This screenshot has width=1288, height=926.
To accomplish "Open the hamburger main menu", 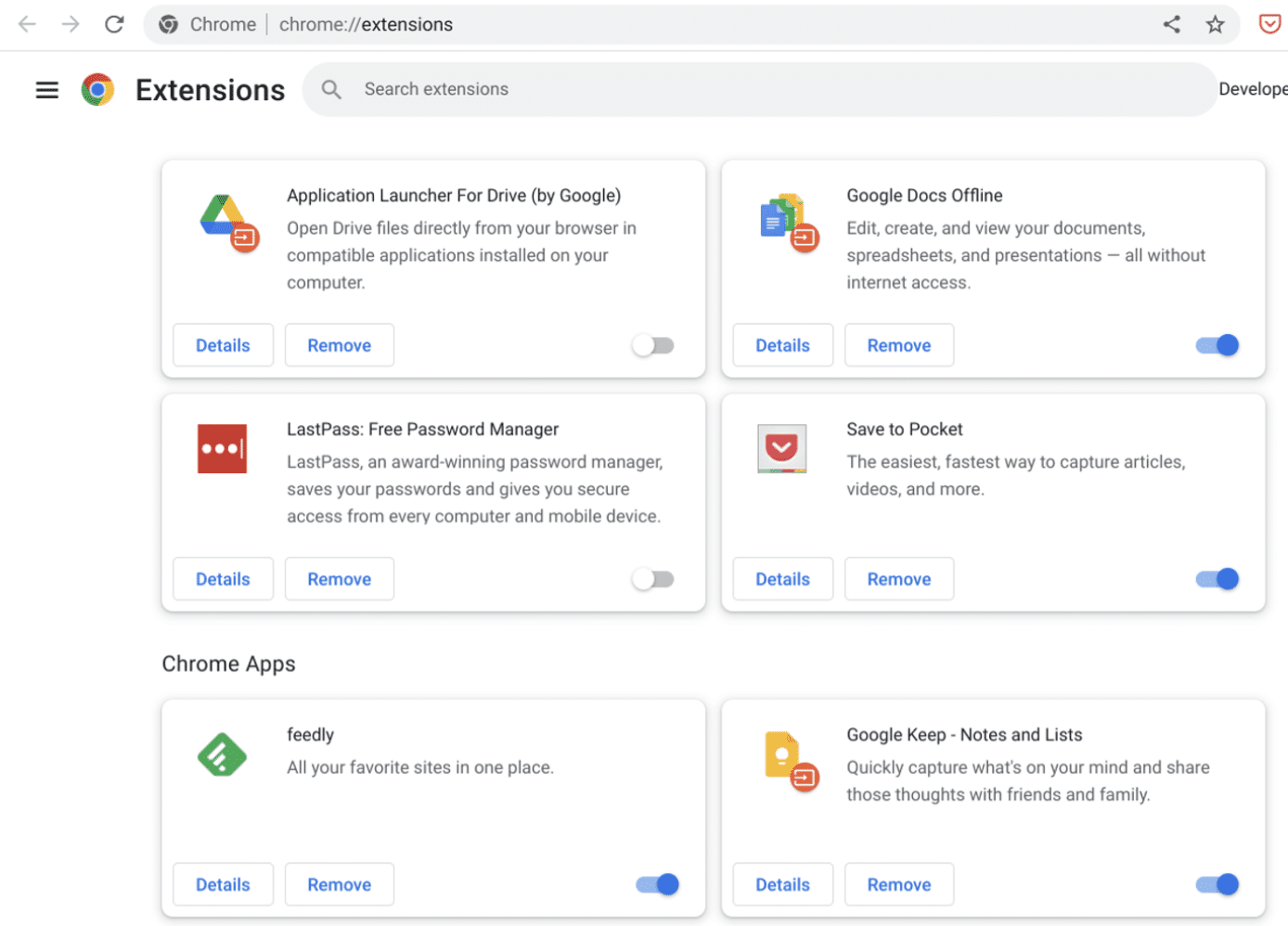I will pyautogui.click(x=46, y=90).
